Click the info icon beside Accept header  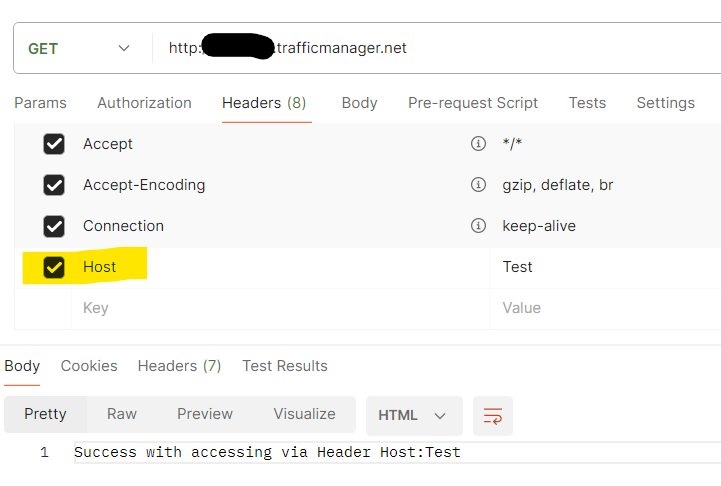point(478,144)
